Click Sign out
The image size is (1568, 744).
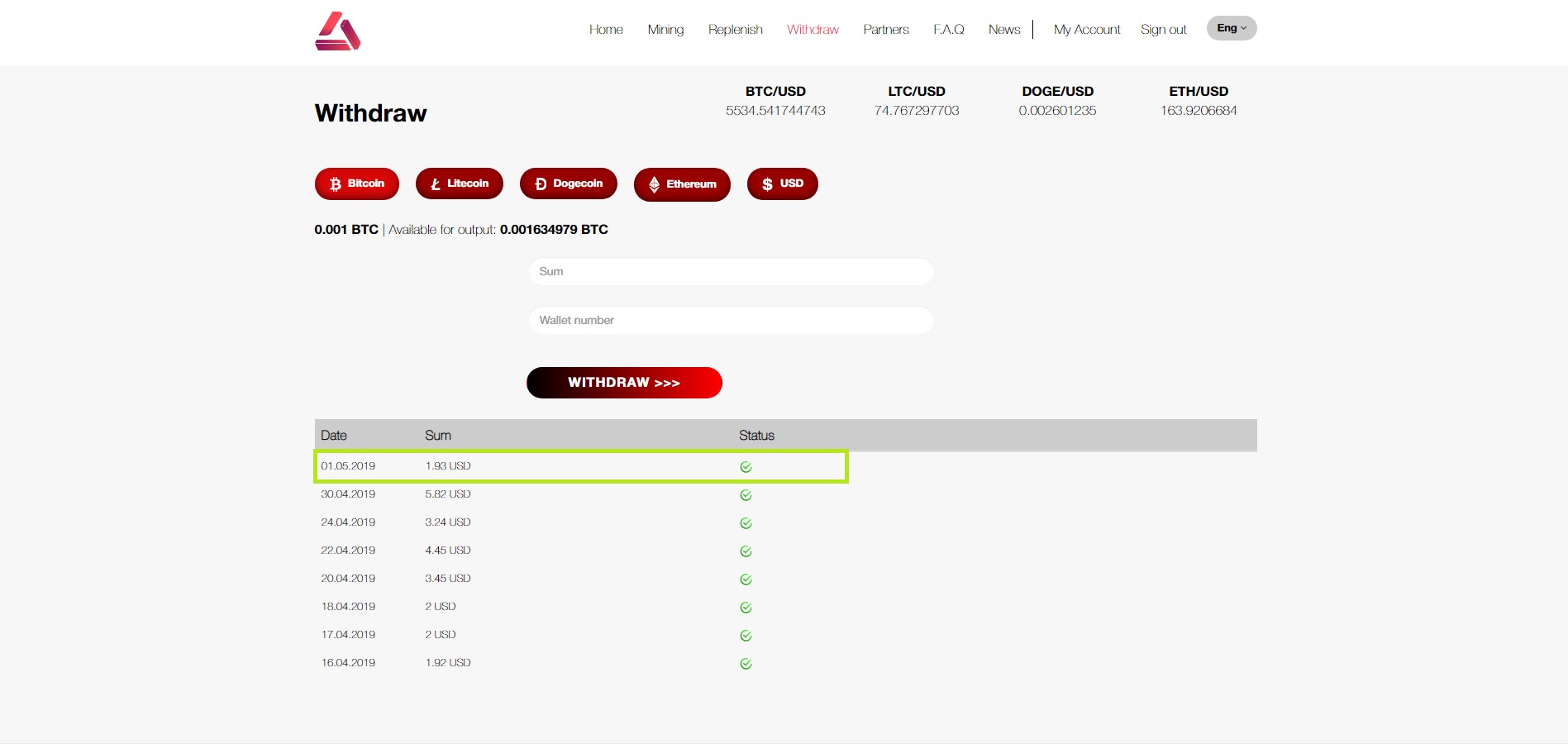pyautogui.click(x=1163, y=30)
